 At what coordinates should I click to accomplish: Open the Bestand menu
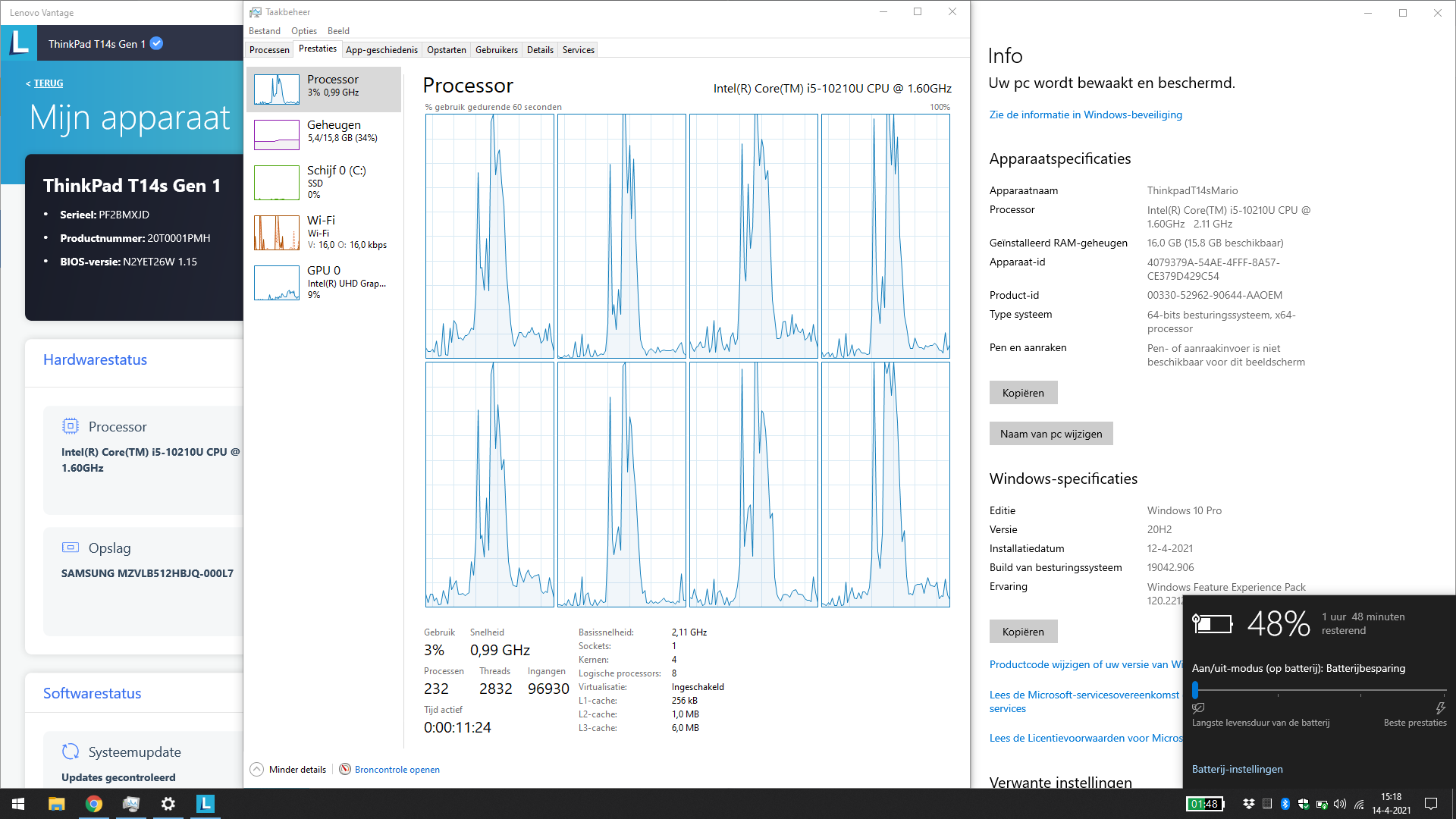click(x=265, y=31)
